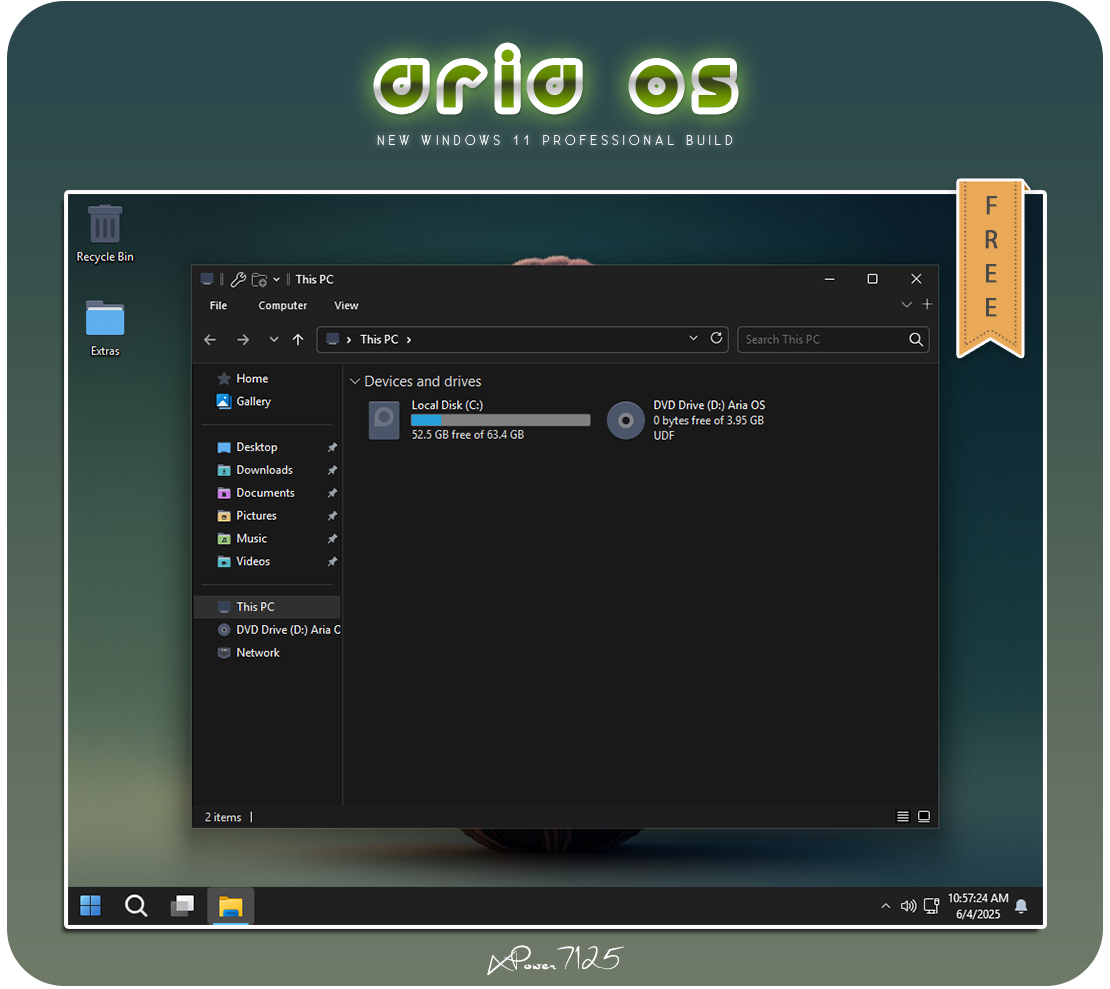Open the Extras folder on desktop
The image size is (1110, 989).
105,328
